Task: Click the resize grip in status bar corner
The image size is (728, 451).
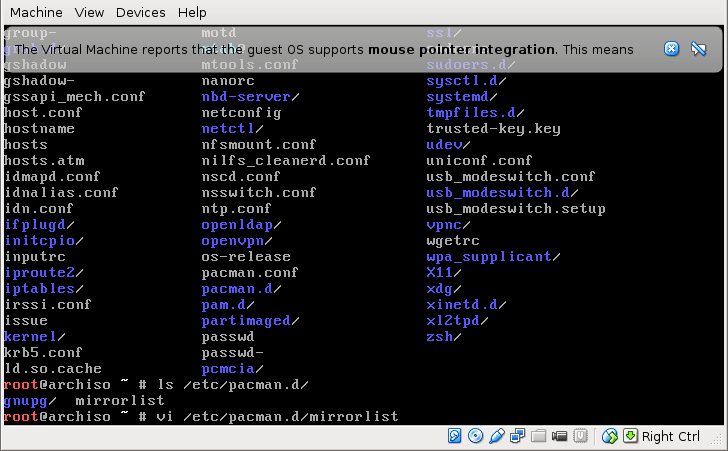Action: 717,438
